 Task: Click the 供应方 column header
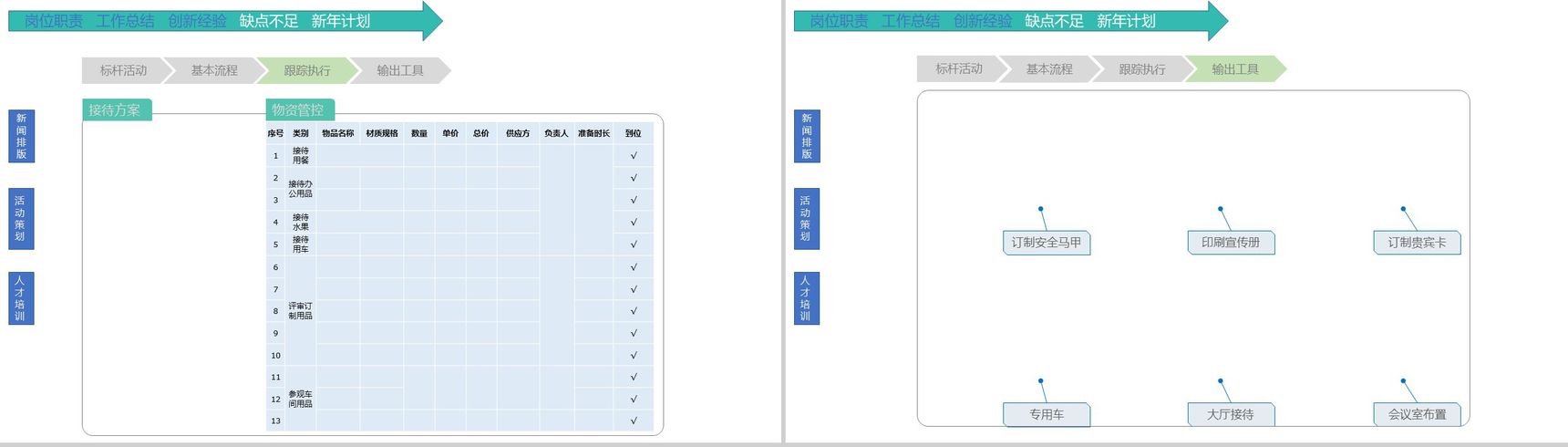click(x=518, y=133)
